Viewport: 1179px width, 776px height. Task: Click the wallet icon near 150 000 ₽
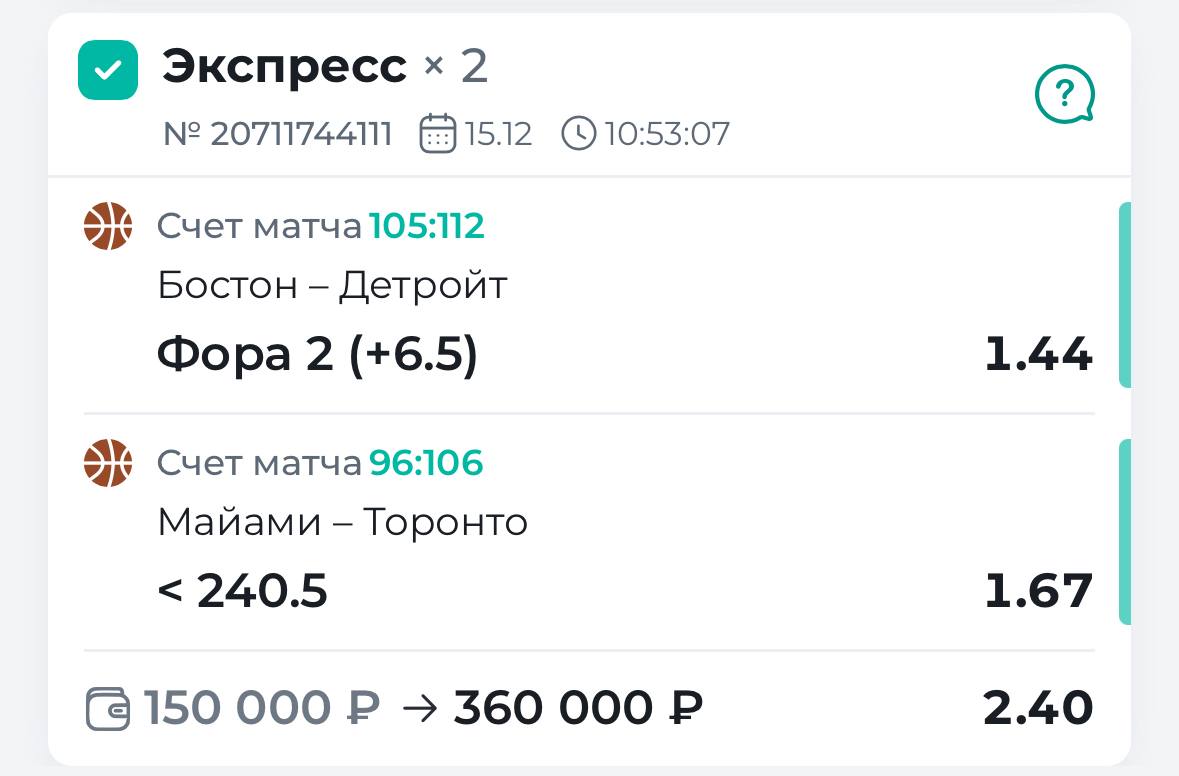(x=108, y=709)
